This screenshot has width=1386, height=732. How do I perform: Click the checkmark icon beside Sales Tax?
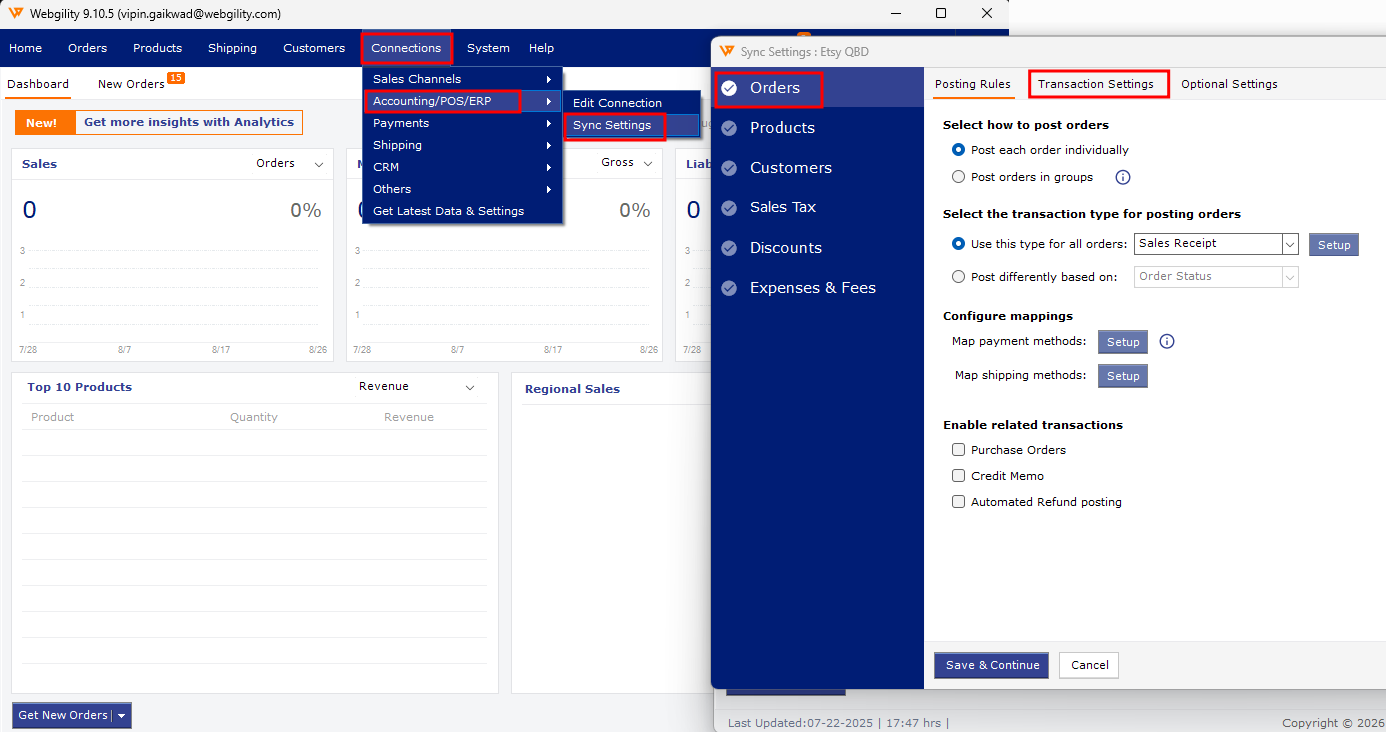tap(729, 207)
